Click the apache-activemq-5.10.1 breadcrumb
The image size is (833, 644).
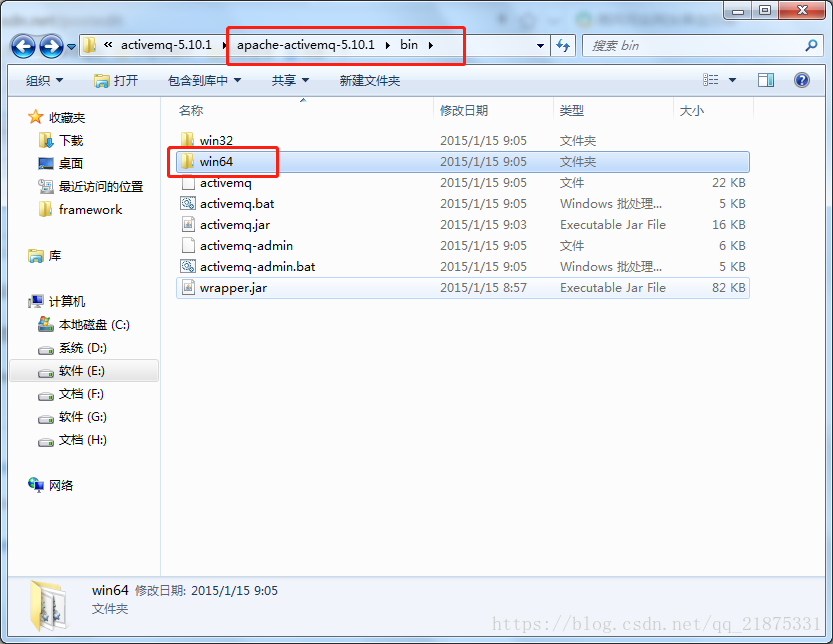(x=305, y=45)
